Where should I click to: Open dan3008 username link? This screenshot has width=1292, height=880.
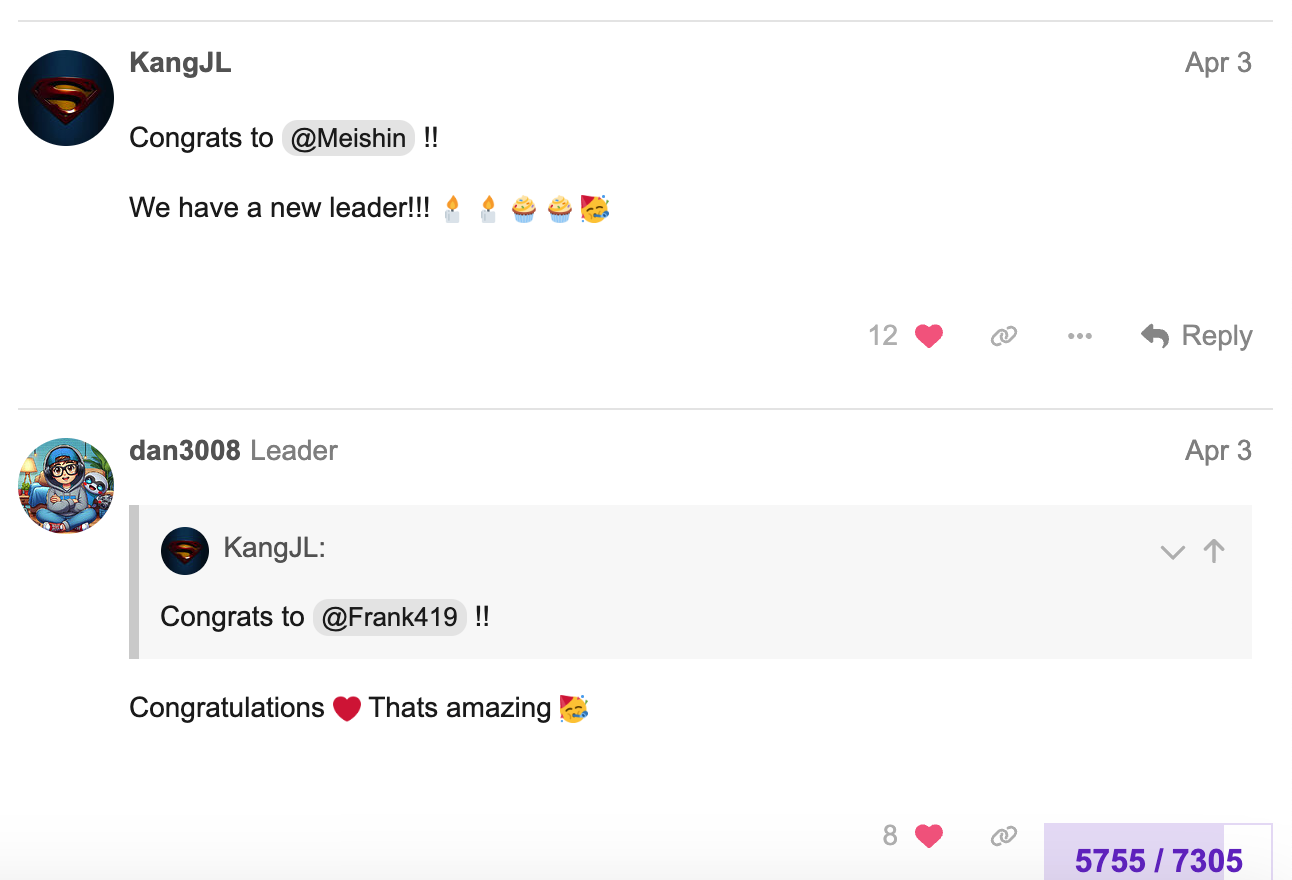185,451
